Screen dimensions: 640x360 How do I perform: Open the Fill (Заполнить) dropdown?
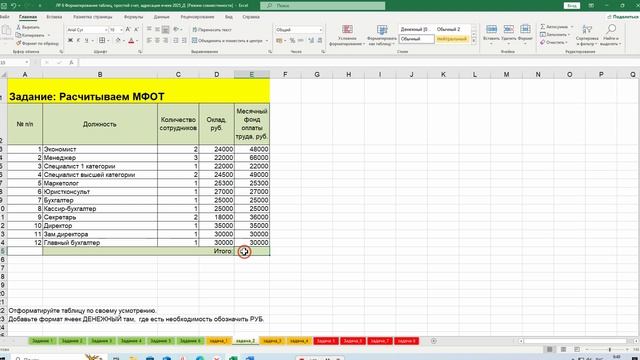pos(555,35)
